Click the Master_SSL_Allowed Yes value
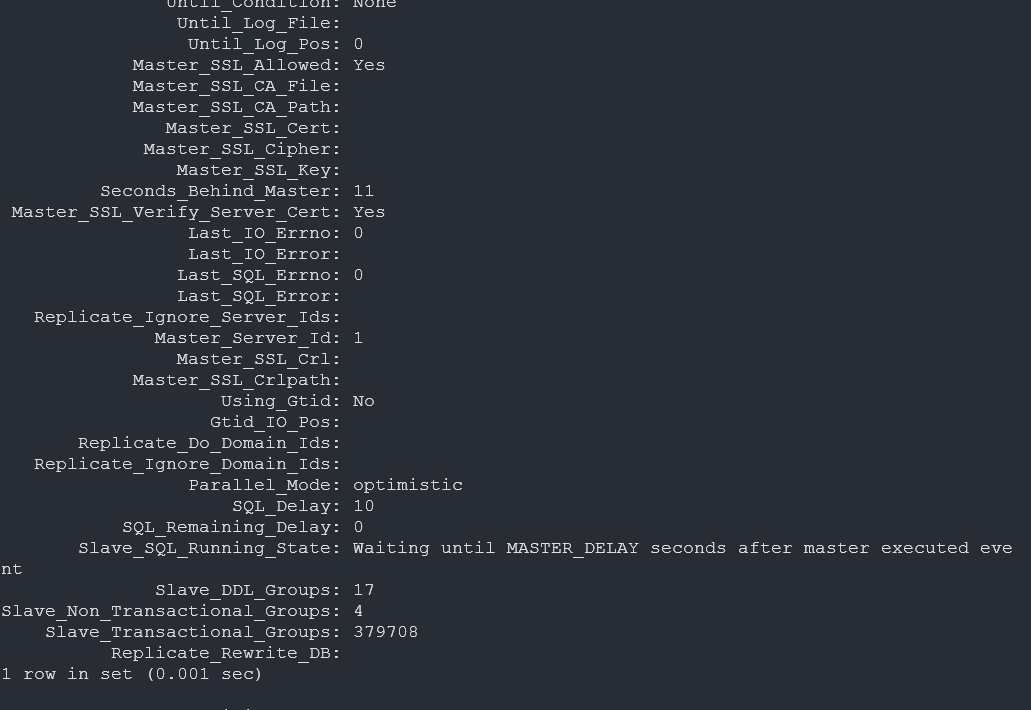The height and width of the screenshot is (710, 1031). pyautogui.click(x=369, y=65)
